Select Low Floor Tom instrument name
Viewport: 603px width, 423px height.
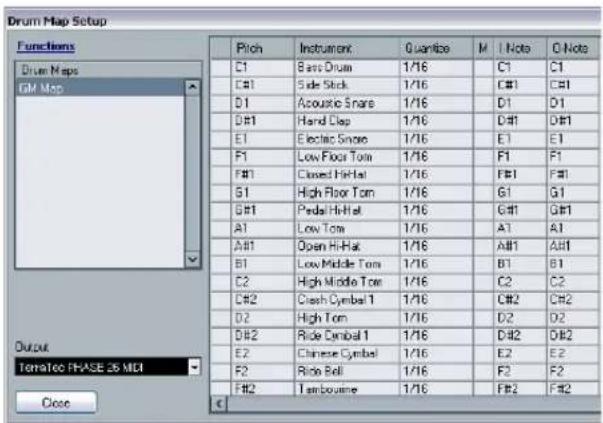tap(334, 157)
